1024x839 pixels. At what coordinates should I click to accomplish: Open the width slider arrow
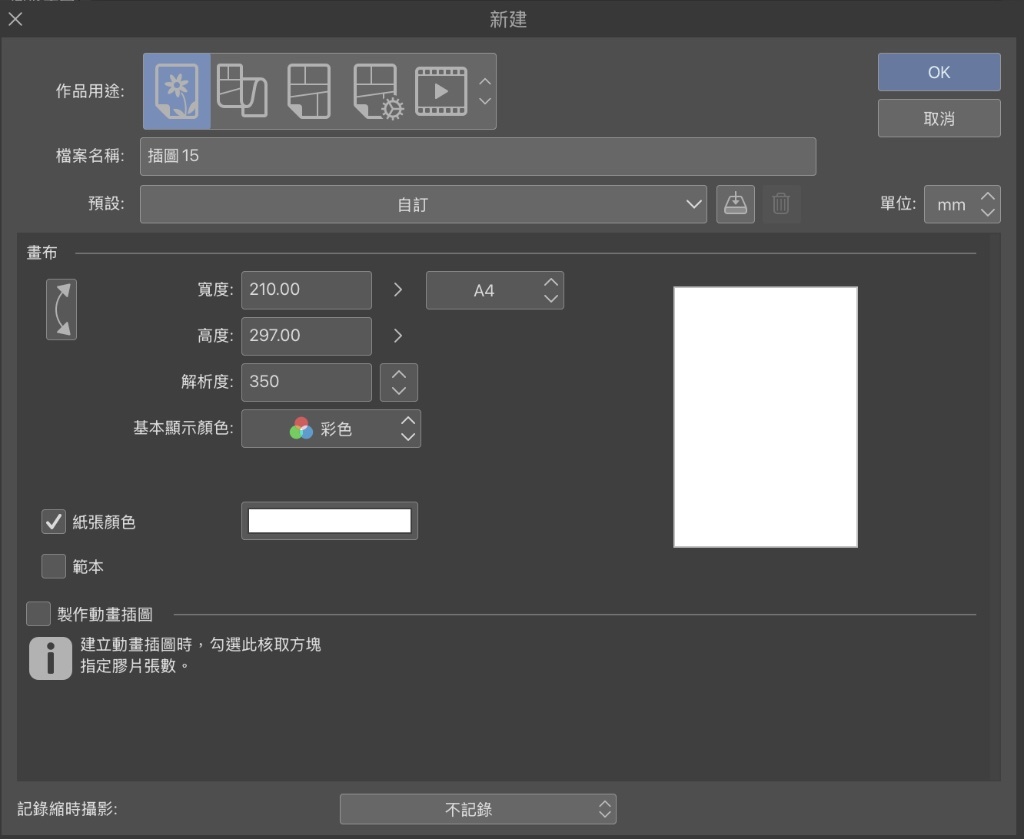(x=398, y=290)
